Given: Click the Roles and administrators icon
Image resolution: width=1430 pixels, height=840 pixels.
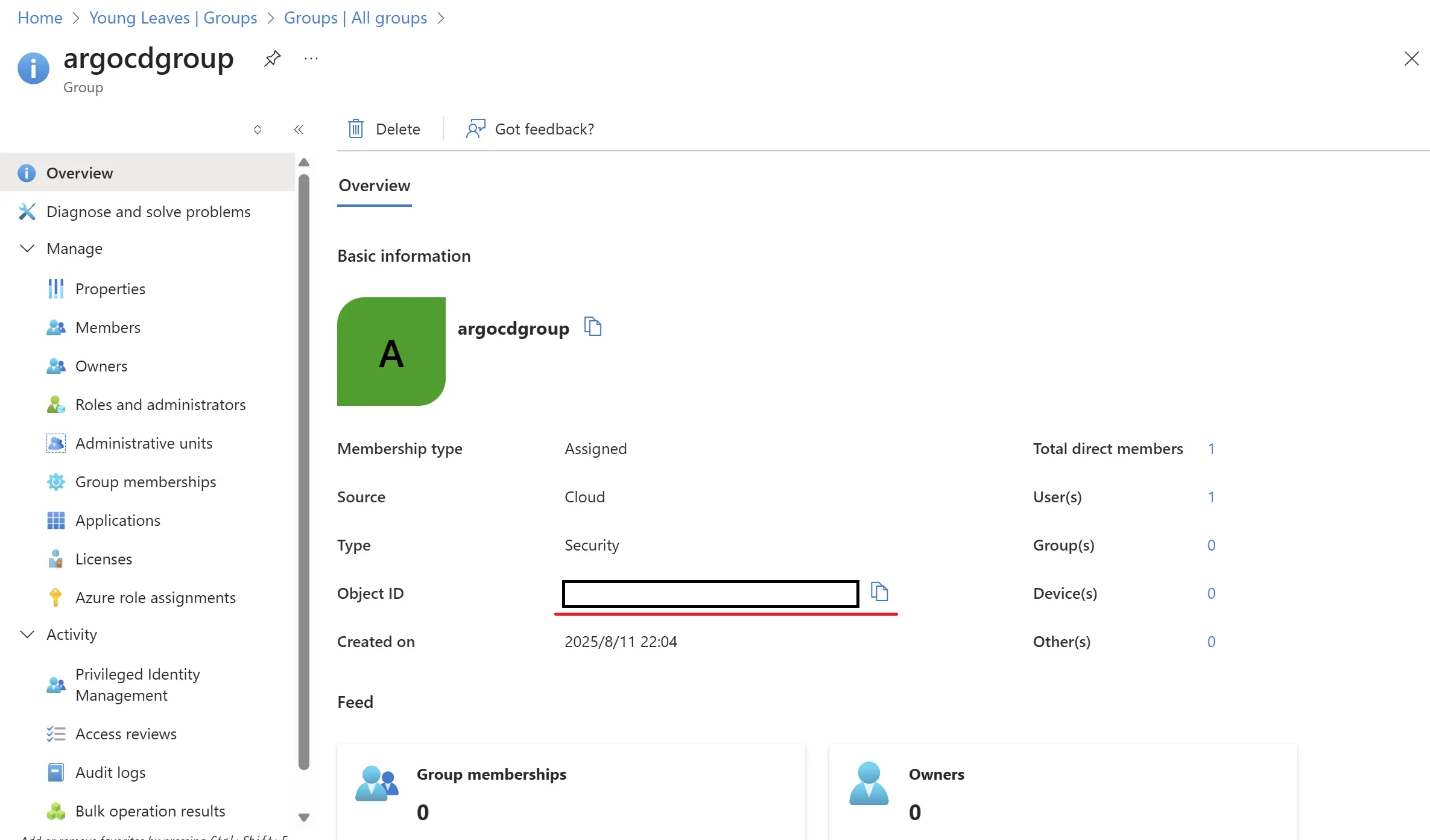Looking at the screenshot, I should (x=55, y=405).
